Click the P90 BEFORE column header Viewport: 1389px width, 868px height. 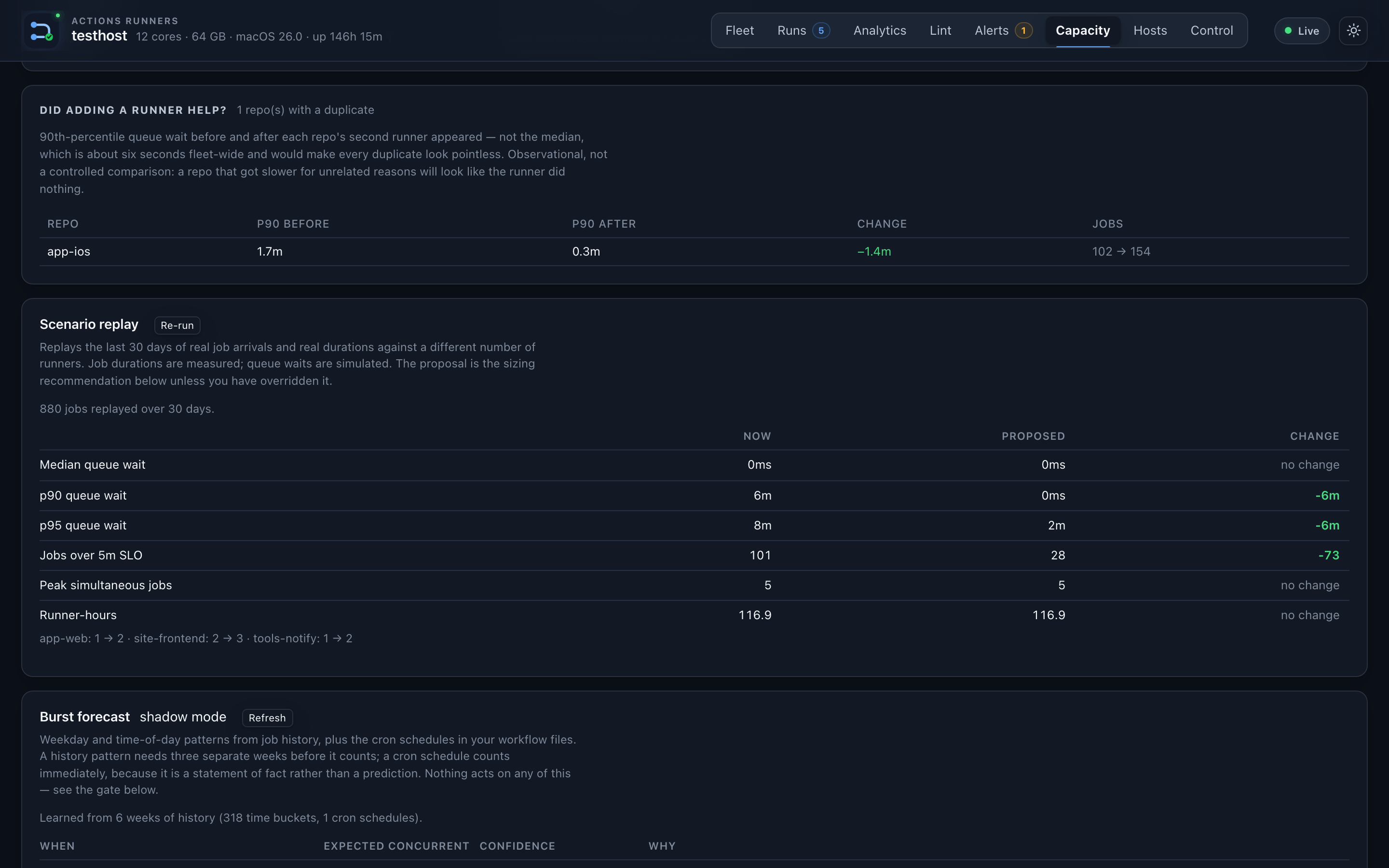coord(293,224)
